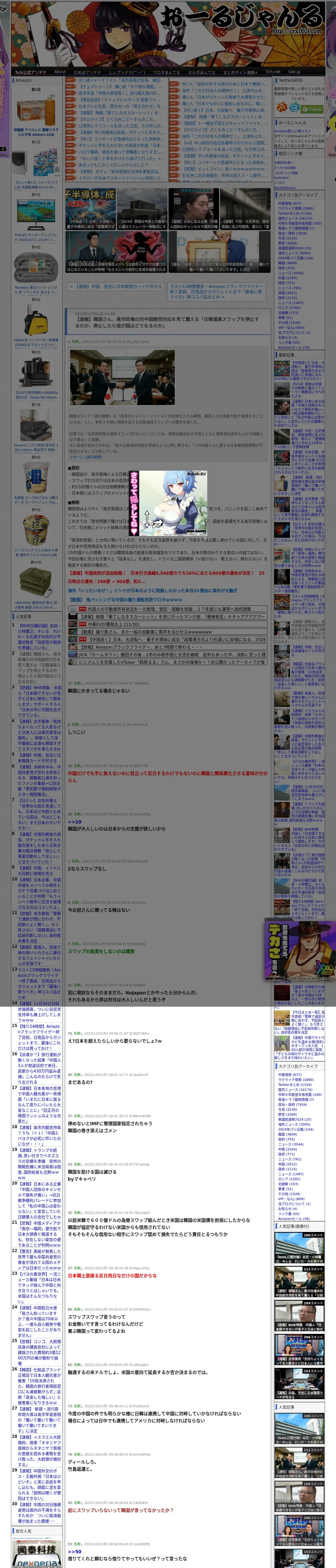Open the 【ウェブトゥーン】鬱の俺 headline

click(x=120, y=87)
